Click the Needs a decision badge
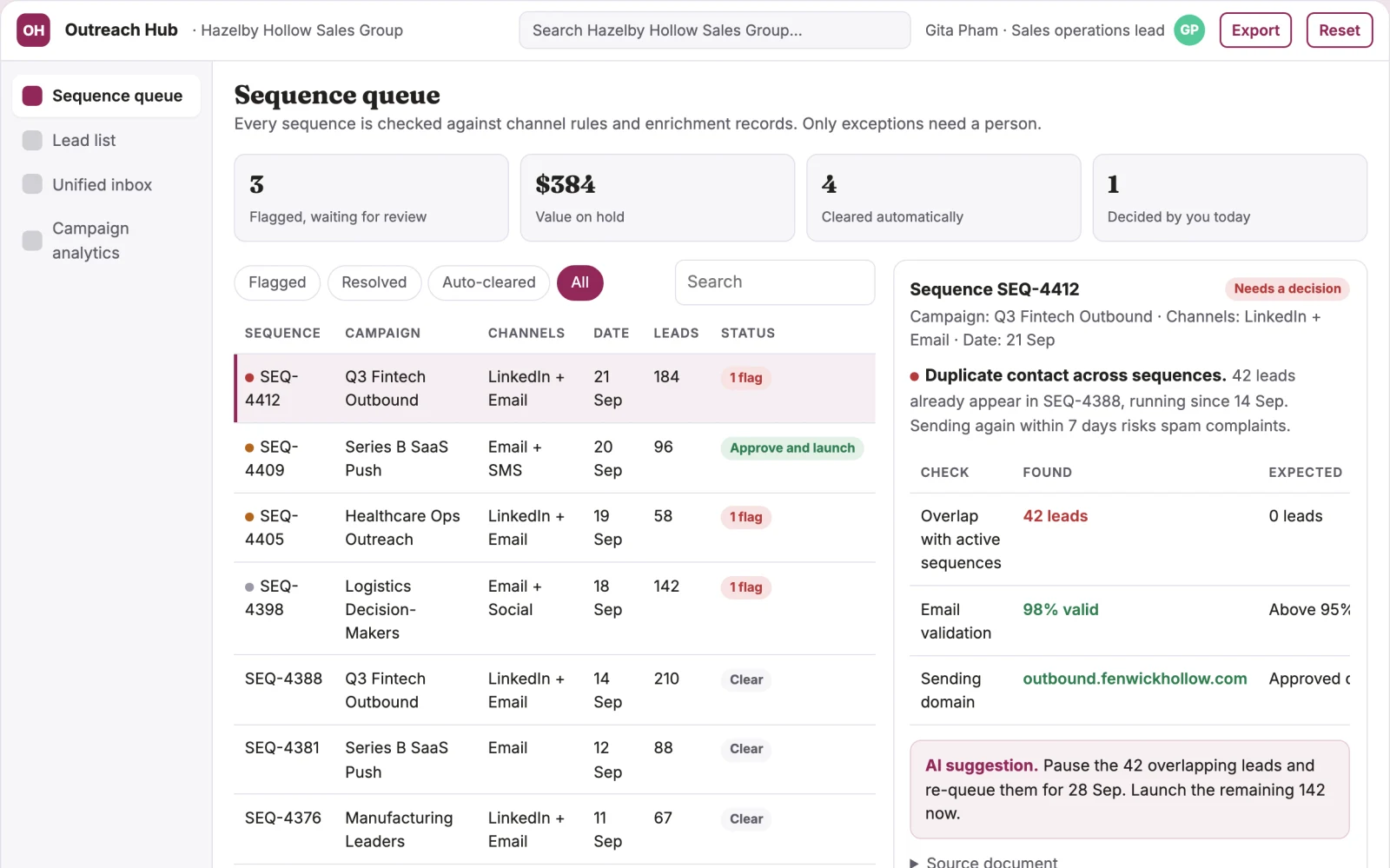The height and width of the screenshot is (868, 1390). [x=1287, y=289]
